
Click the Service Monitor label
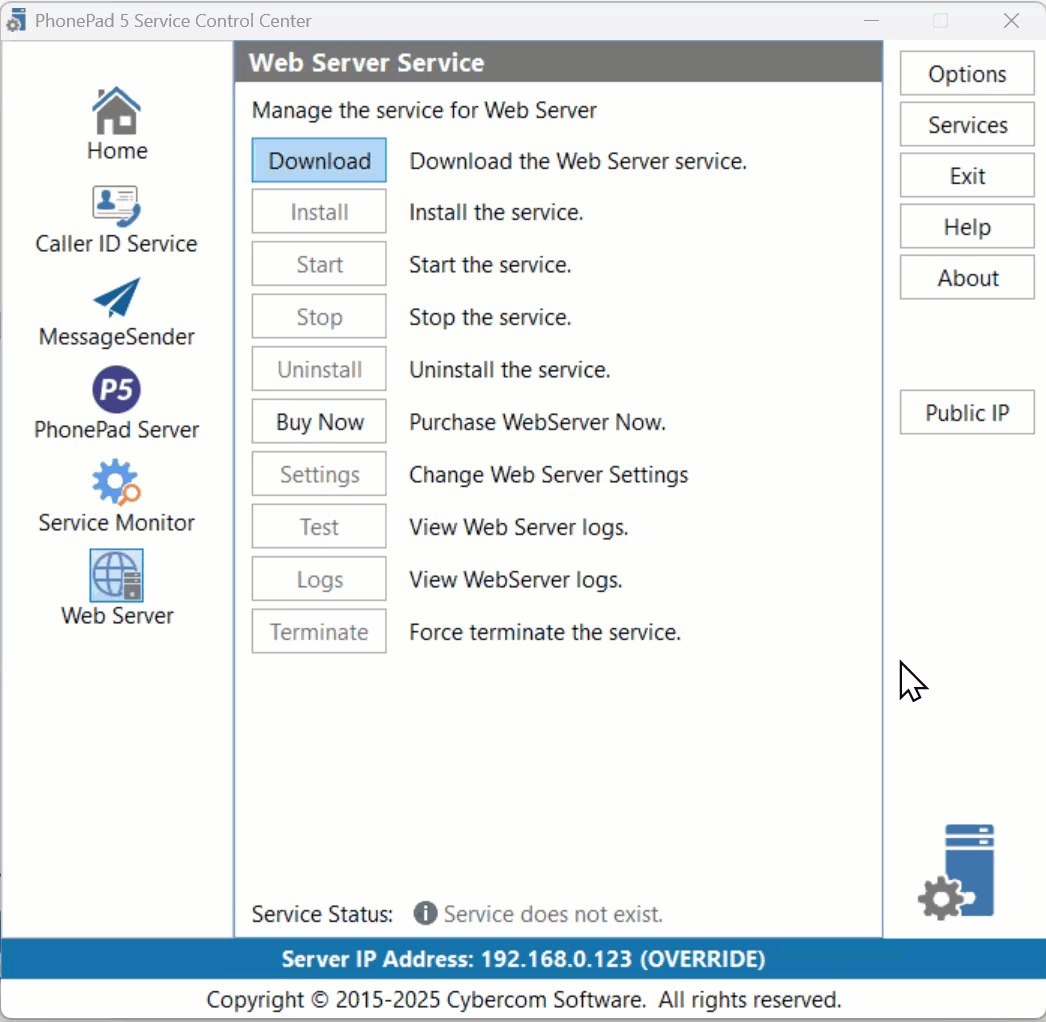click(116, 522)
